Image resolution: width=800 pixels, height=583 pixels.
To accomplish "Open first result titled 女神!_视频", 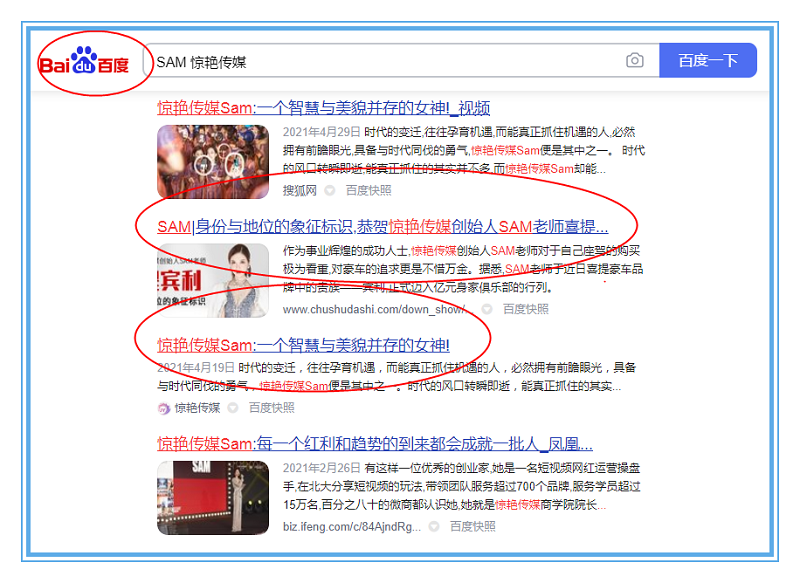I will pyautogui.click(x=323, y=108).
